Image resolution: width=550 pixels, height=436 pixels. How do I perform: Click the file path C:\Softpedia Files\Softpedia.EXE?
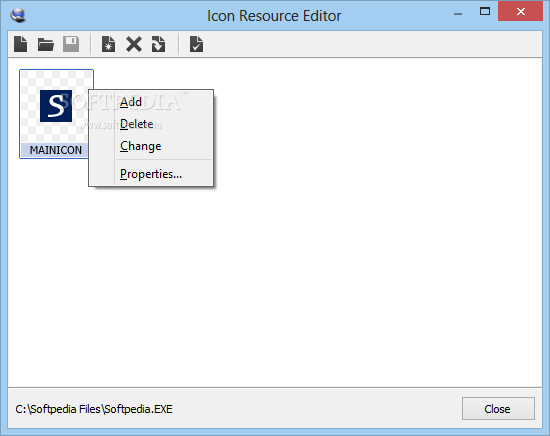tap(94, 409)
